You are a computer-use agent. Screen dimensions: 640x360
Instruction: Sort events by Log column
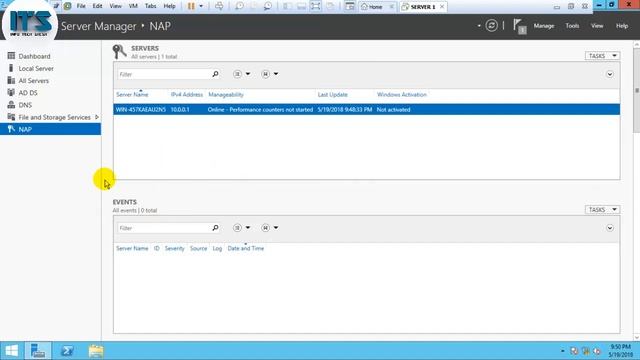point(217,249)
